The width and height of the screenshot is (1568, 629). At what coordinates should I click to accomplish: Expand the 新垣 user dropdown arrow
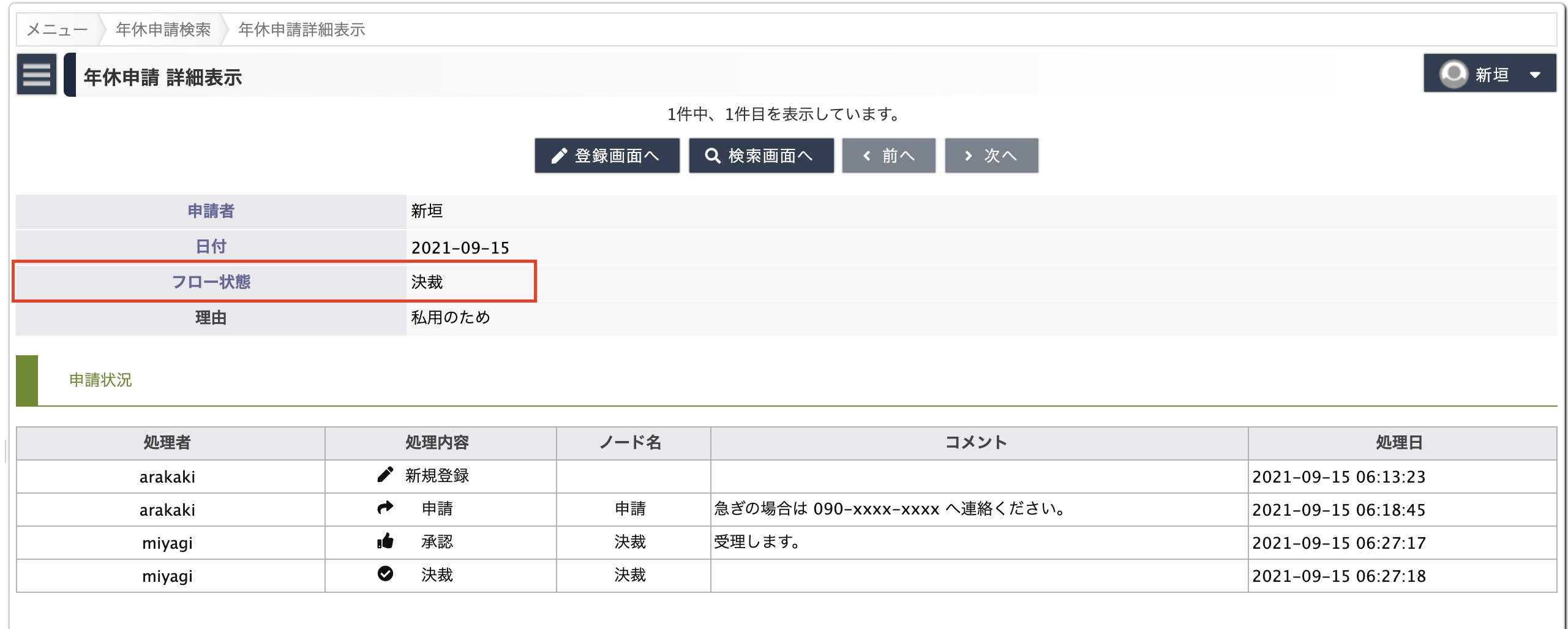(x=1534, y=75)
